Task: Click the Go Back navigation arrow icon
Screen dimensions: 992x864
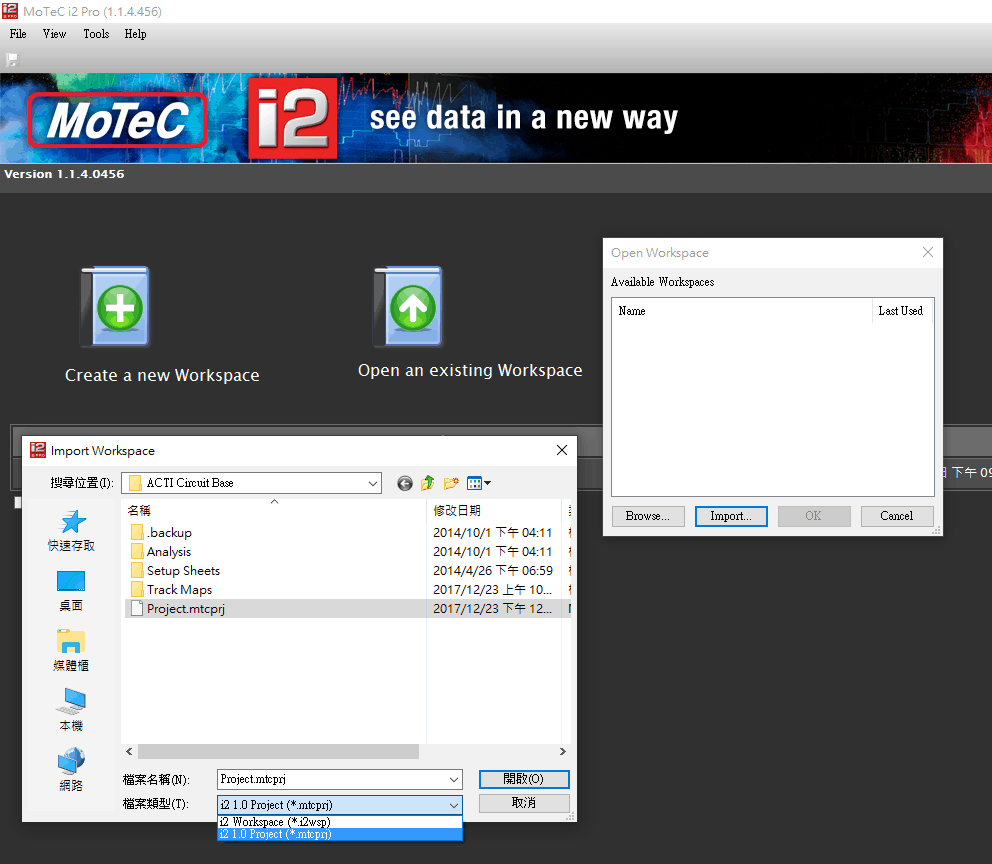Action: pos(404,483)
